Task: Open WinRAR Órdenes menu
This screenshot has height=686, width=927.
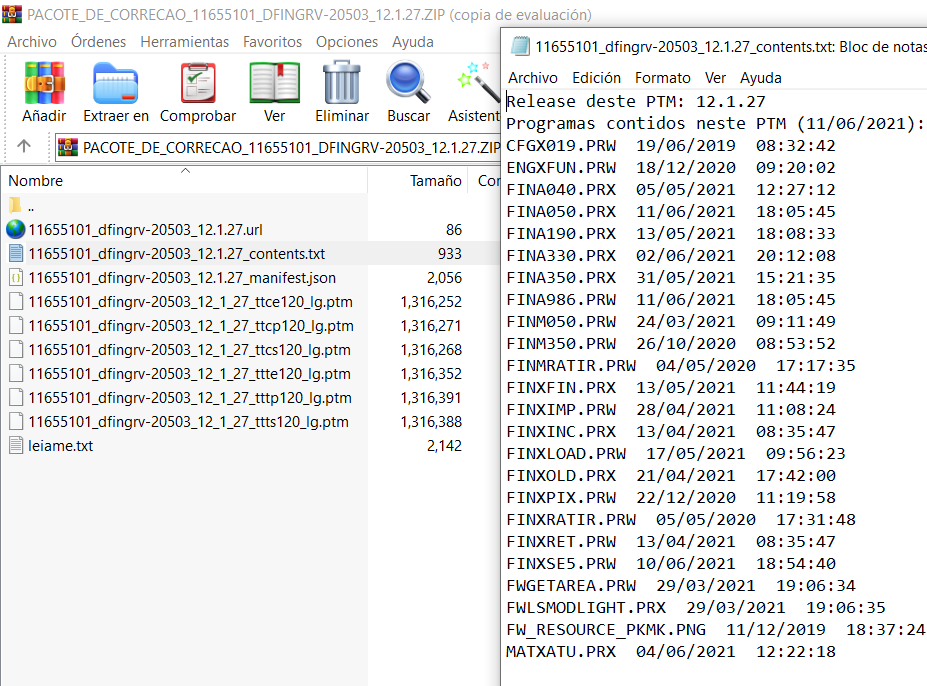Action: click(98, 42)
